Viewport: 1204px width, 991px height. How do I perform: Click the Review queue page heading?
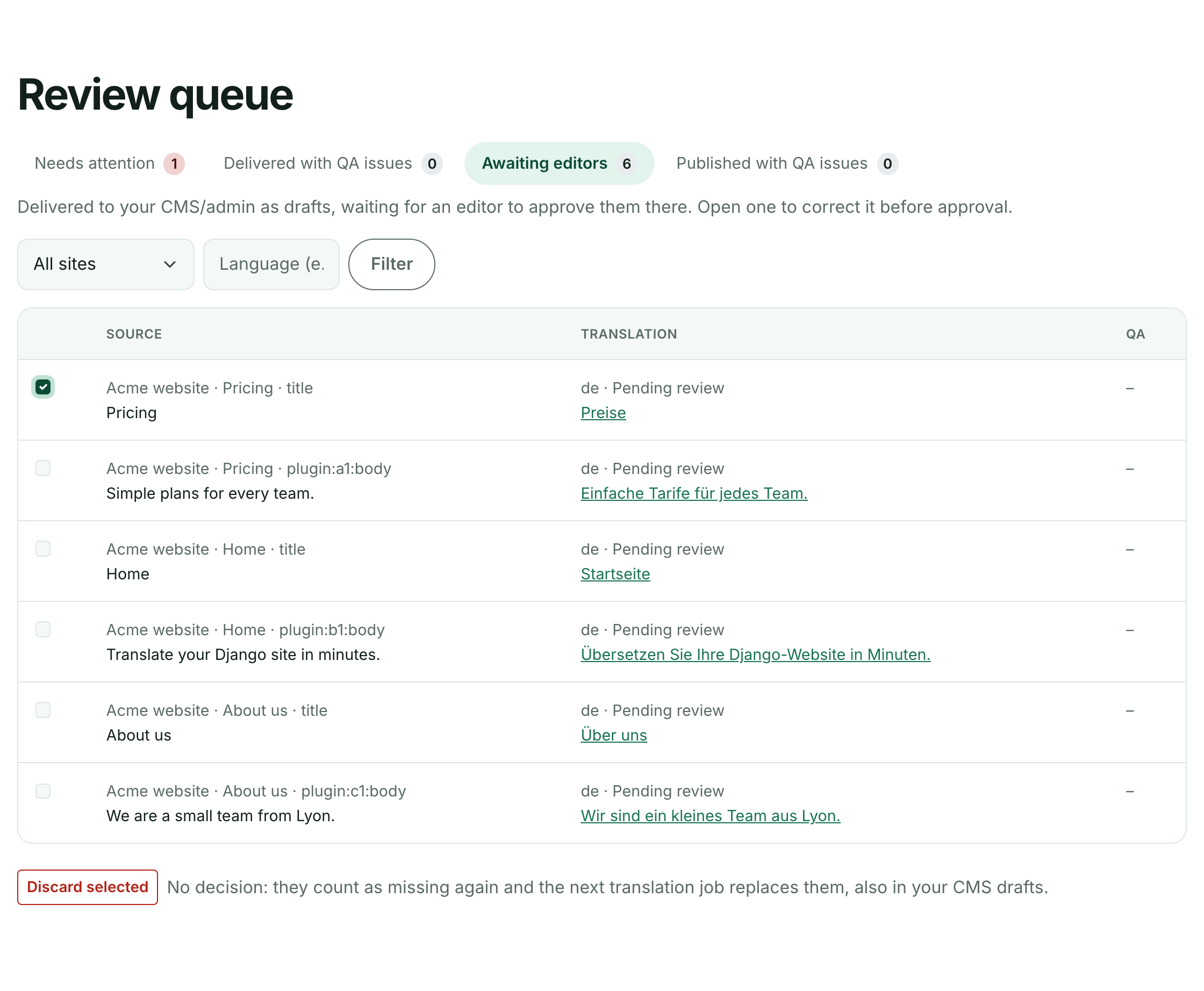pos(155,94)
